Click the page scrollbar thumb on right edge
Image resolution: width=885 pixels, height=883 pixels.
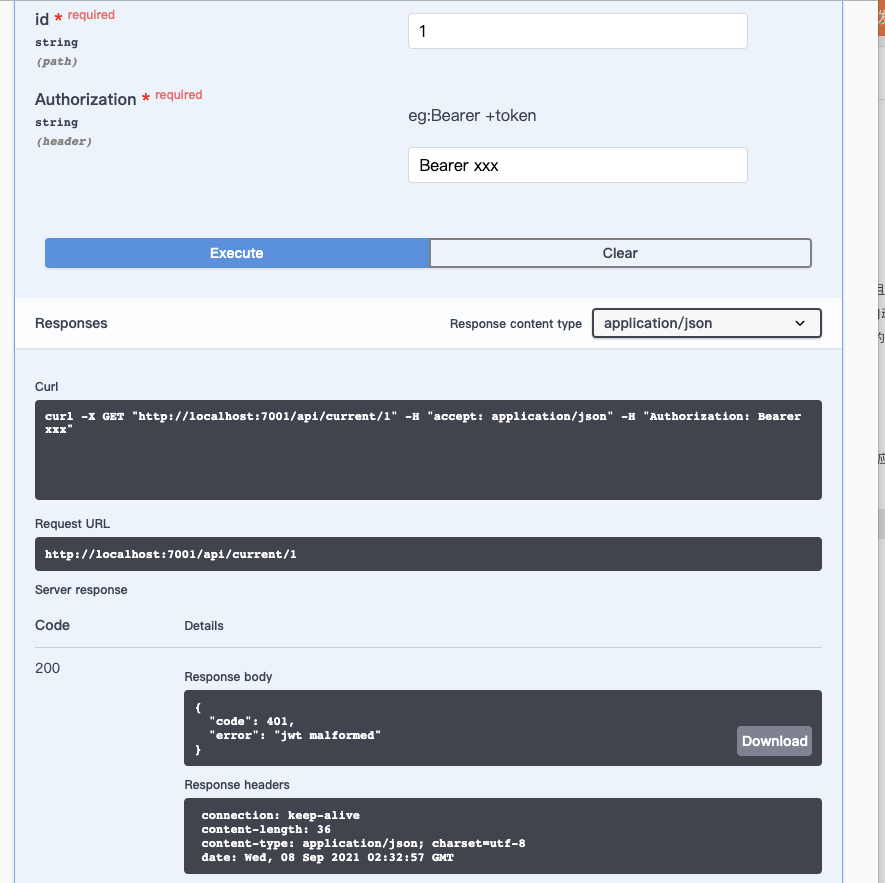(x=881, y=524)
